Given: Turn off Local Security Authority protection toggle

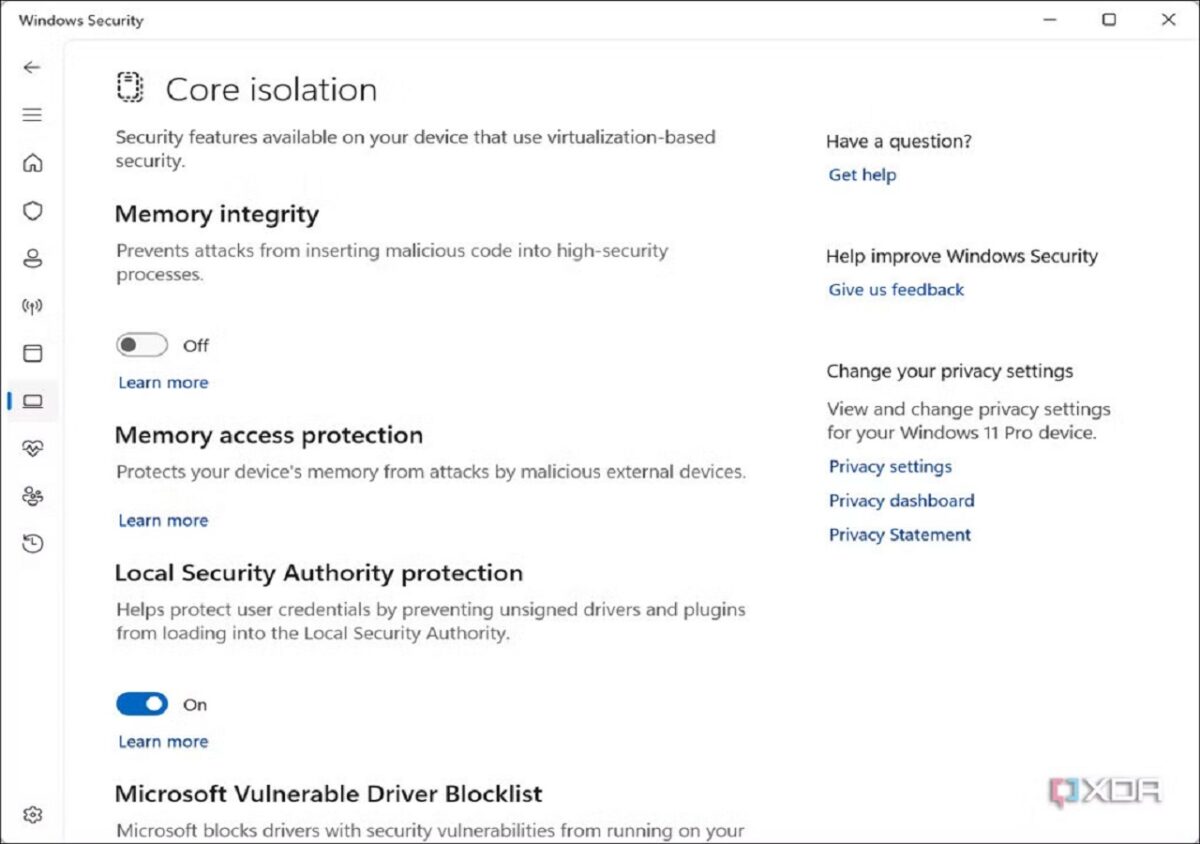Looking at the screenshot, I should pyautogui.click(x=142, y=704).
